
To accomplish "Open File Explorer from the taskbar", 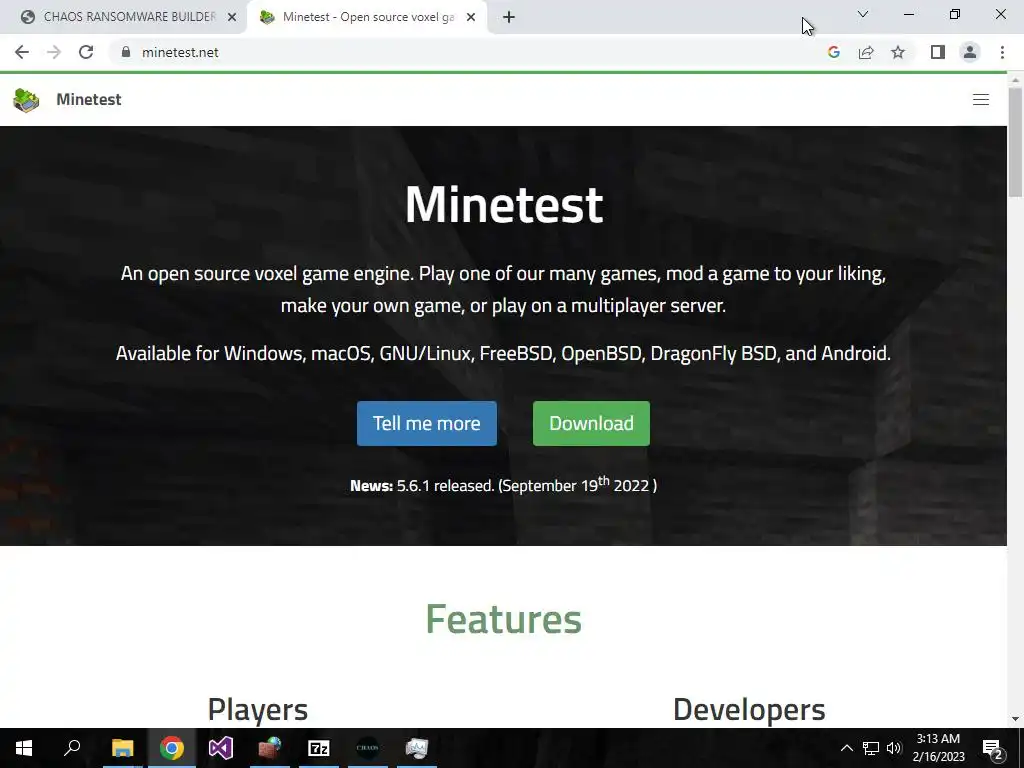I will pyautogui.click(x=122, y=748).
